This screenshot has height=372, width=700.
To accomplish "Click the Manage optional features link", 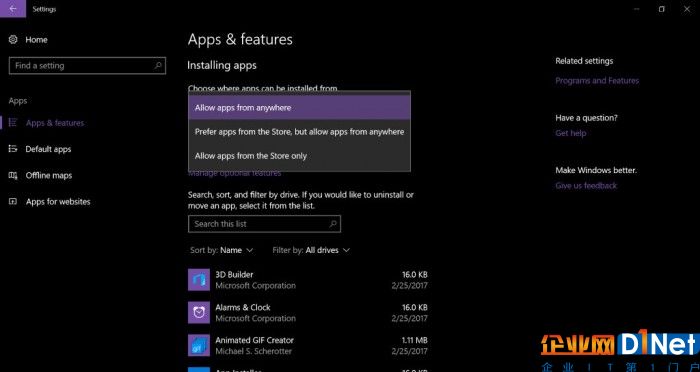I will (x=234, y=173).
